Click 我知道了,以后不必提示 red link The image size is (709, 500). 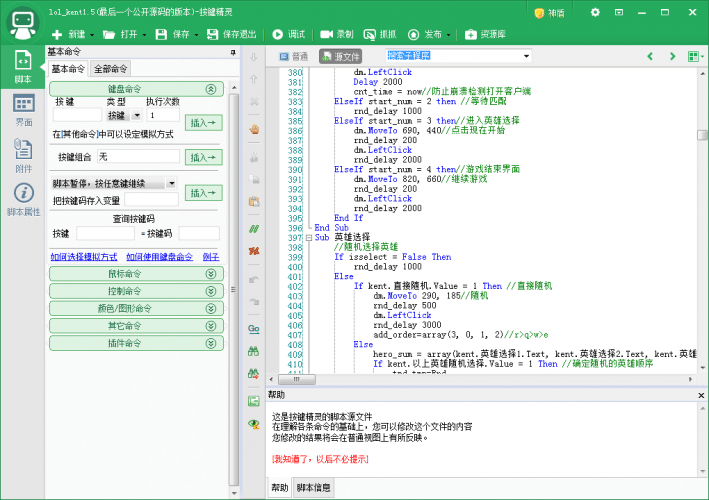320,459
